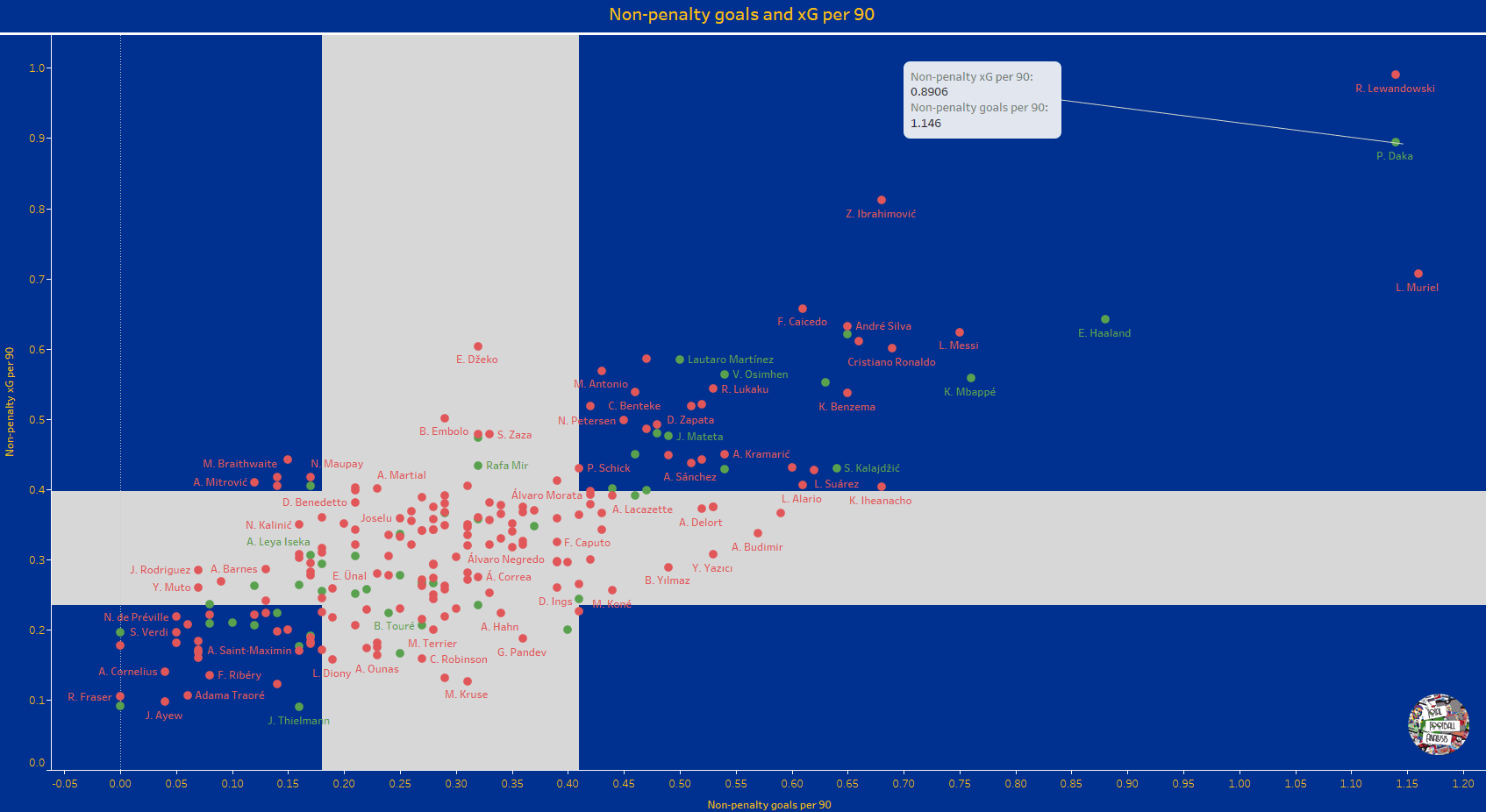Viewport: 1486px width, 812px height.
Task: Select Cristiano Ronaldo's marker
Action: (x=892, y=348)
